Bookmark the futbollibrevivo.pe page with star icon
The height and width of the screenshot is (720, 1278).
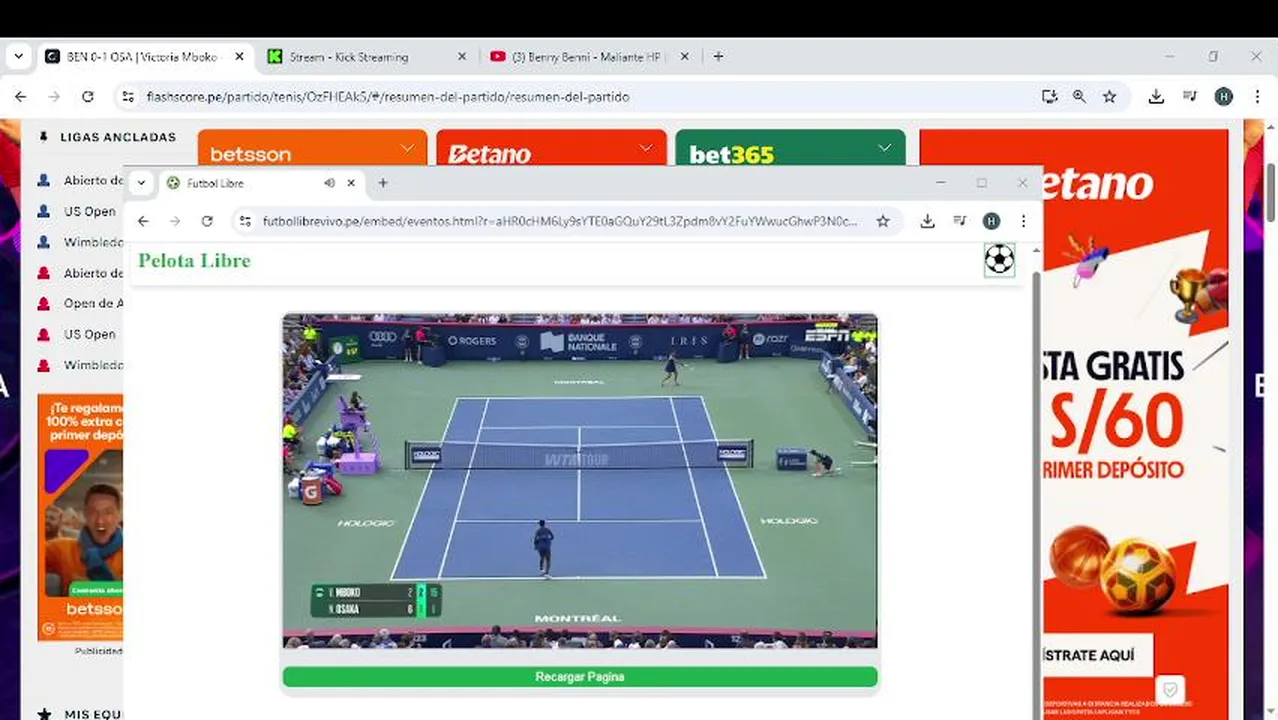(x=883, y=221)
